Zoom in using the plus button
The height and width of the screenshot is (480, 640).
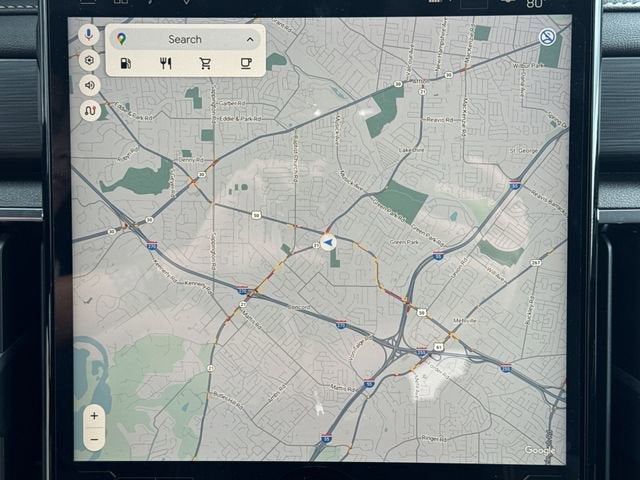(94, 415)
